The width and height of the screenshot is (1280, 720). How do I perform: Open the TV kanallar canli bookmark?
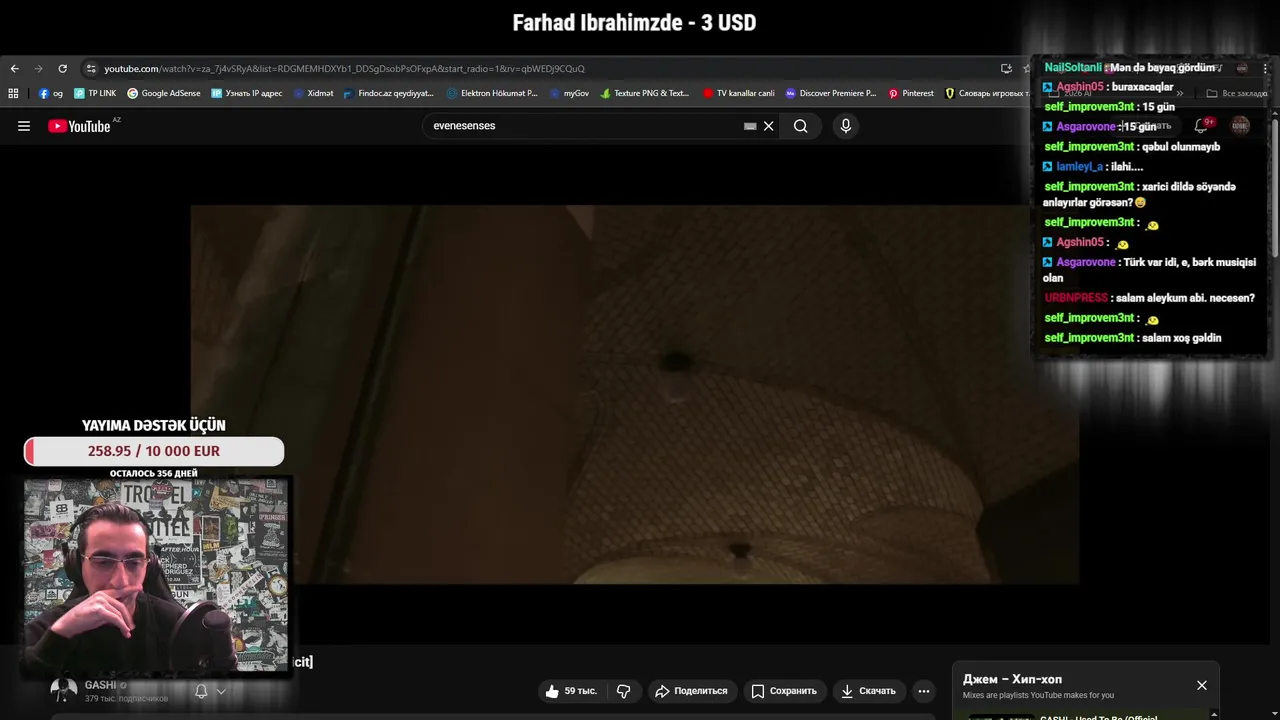click(x=738, y=93)
